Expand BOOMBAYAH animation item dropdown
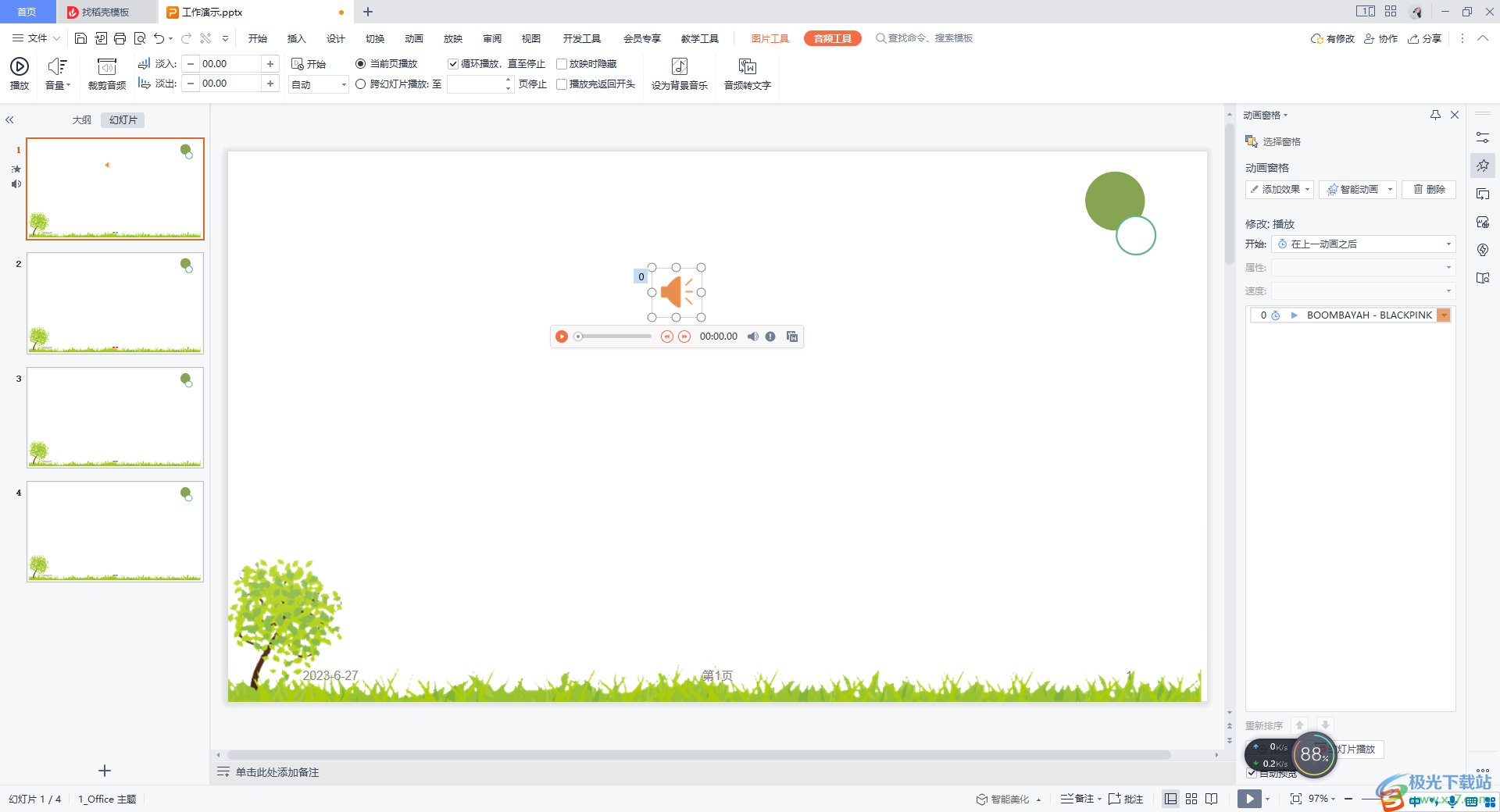 pyautogui.click(x=1444, y=315)
